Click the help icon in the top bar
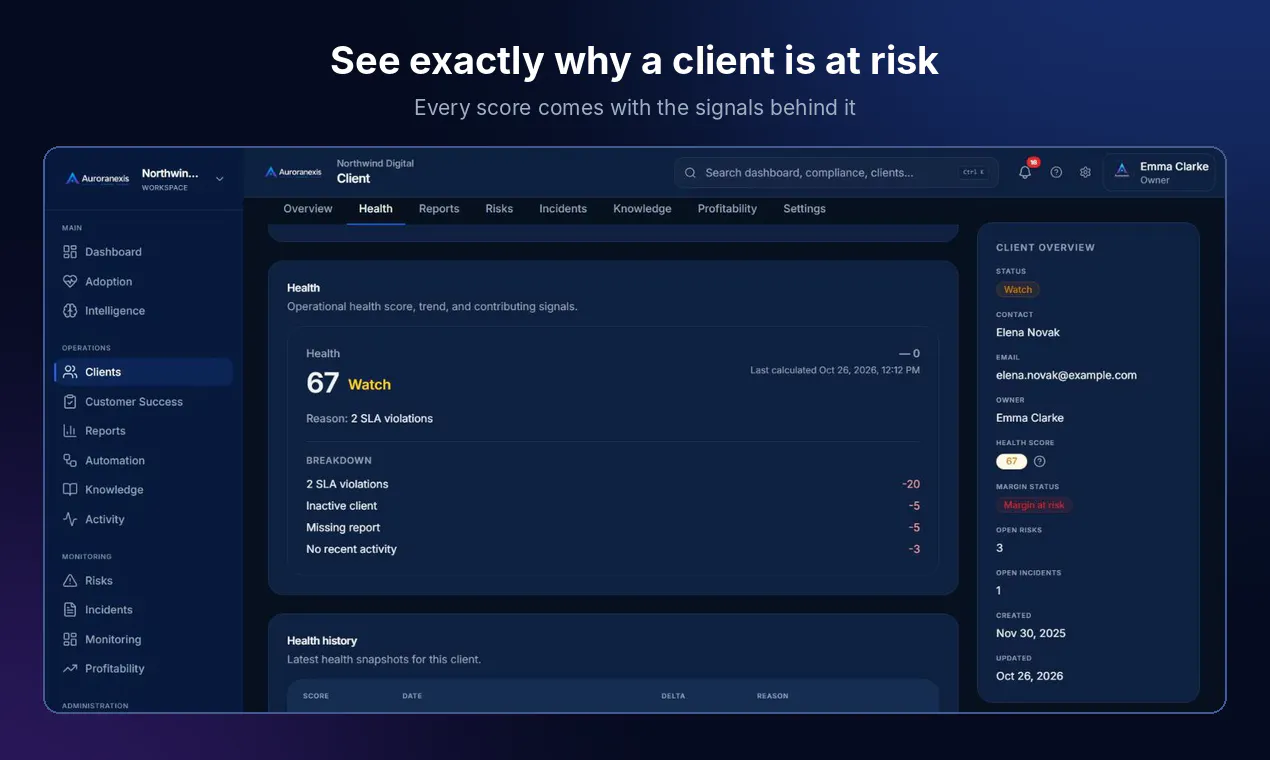Viewport: 1270px width, 760px height. (1056, 172)
